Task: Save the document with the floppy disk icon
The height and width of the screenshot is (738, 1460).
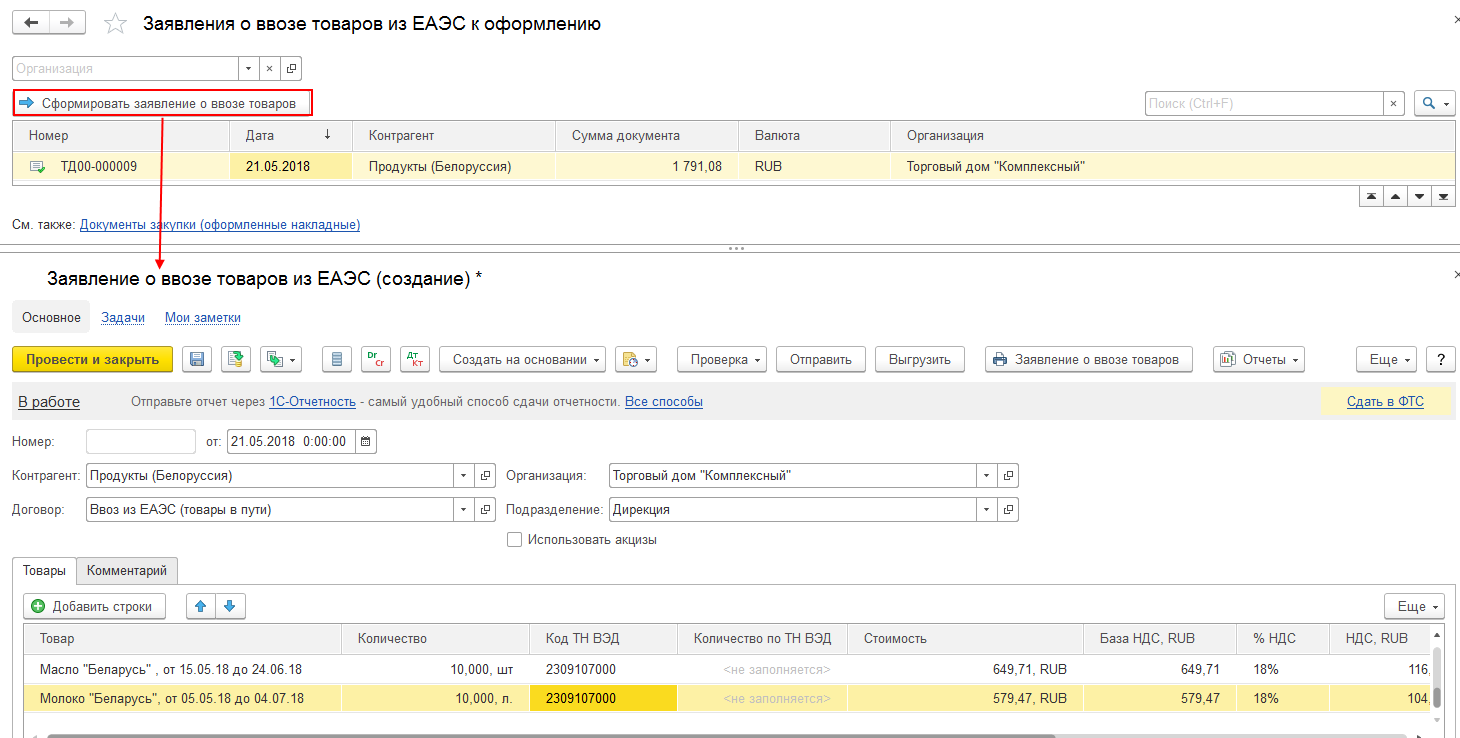Action: point(197,360)
